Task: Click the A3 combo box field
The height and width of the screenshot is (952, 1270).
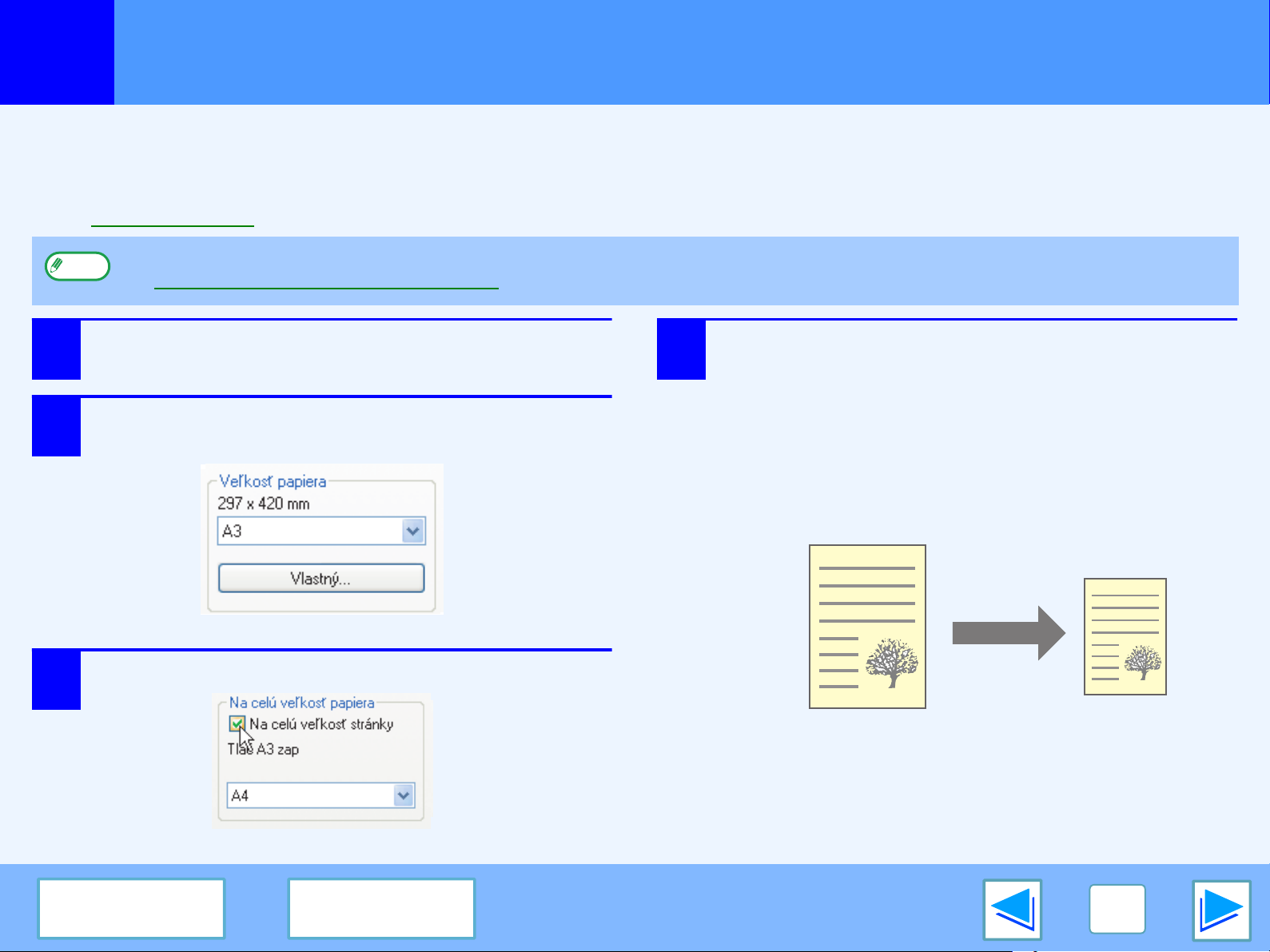Action: pyautogui.click(x=309, y=532)
